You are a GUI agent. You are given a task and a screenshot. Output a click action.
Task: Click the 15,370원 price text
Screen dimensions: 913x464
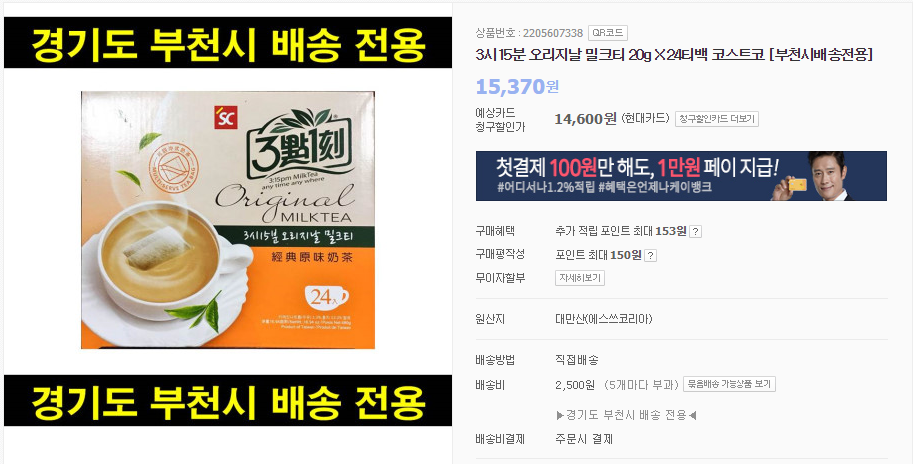click(x=517, y=87)
